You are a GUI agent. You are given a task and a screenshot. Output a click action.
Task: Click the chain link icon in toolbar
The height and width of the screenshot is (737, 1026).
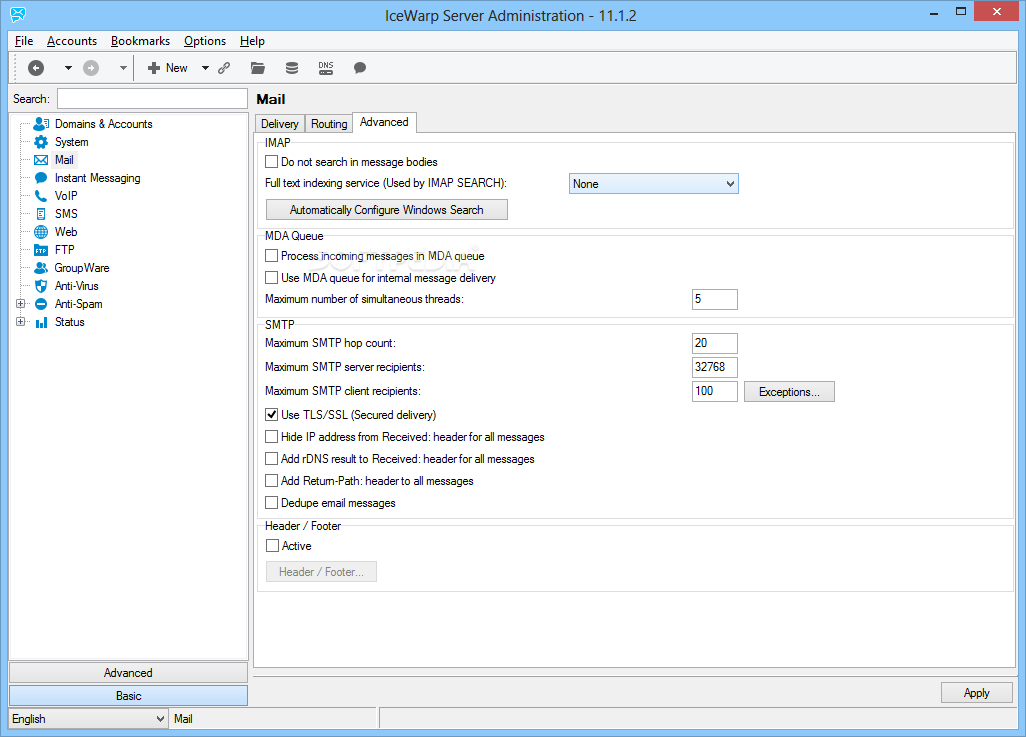click(x=224, y=68)
